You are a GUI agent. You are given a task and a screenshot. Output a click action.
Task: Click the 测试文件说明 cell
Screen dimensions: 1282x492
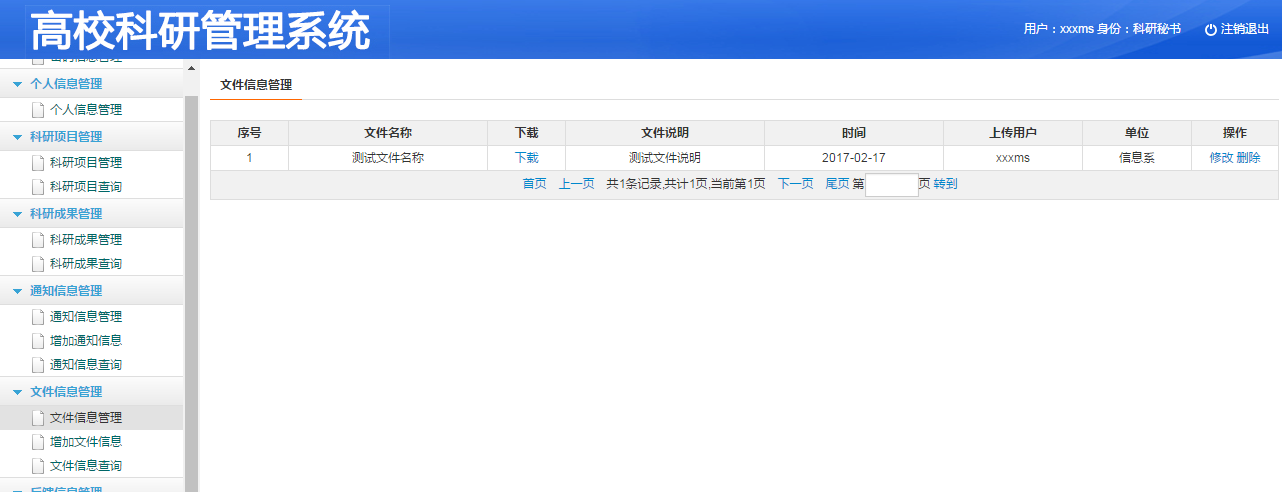[x=665, y=158]
